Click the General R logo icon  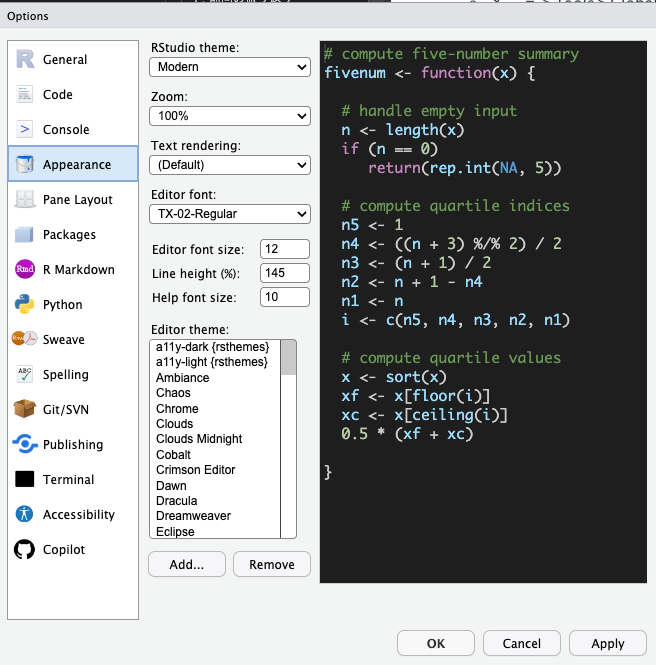tap(25, 60)
